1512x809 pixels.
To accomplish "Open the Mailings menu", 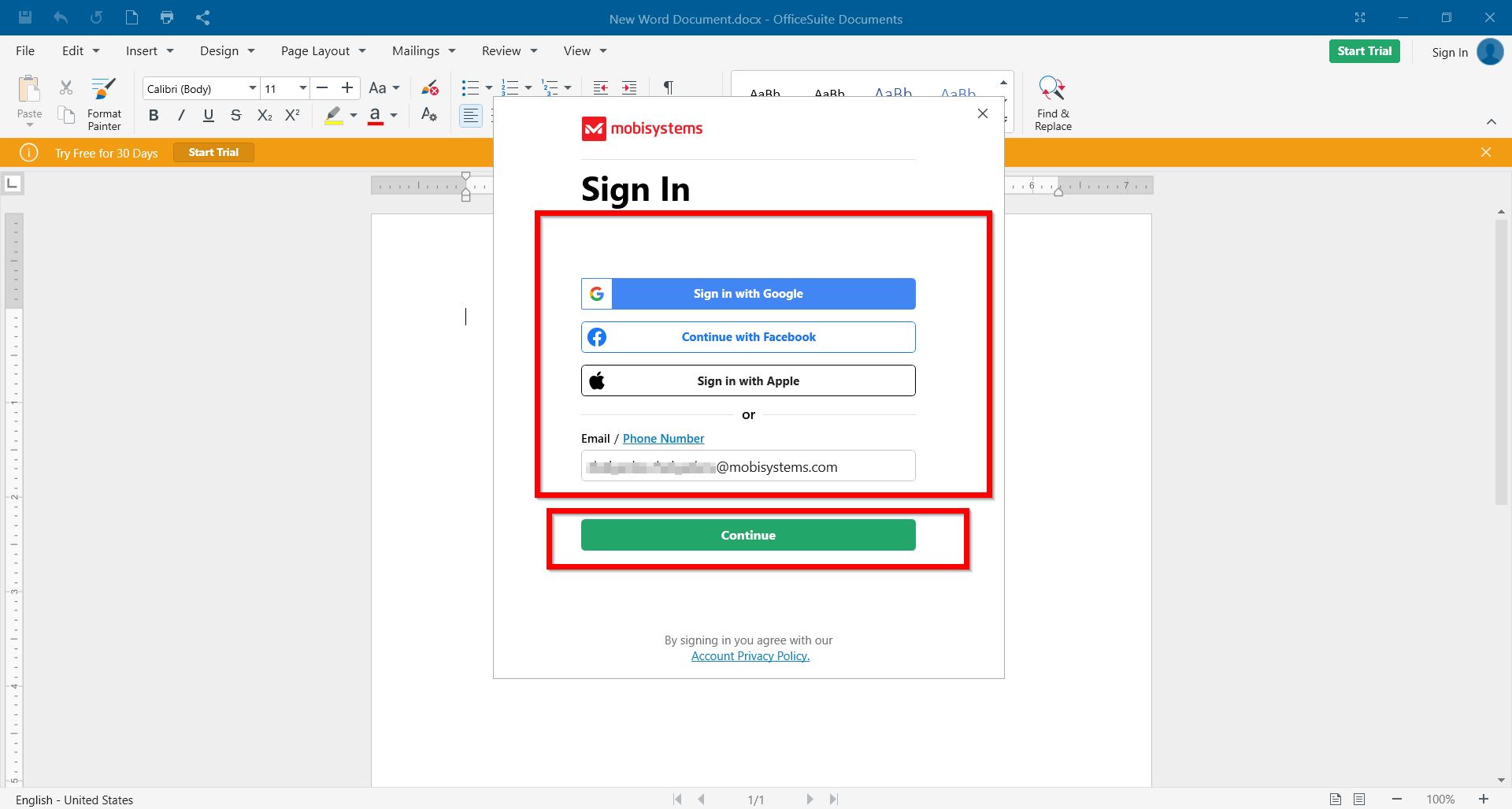I will point(424,50).
